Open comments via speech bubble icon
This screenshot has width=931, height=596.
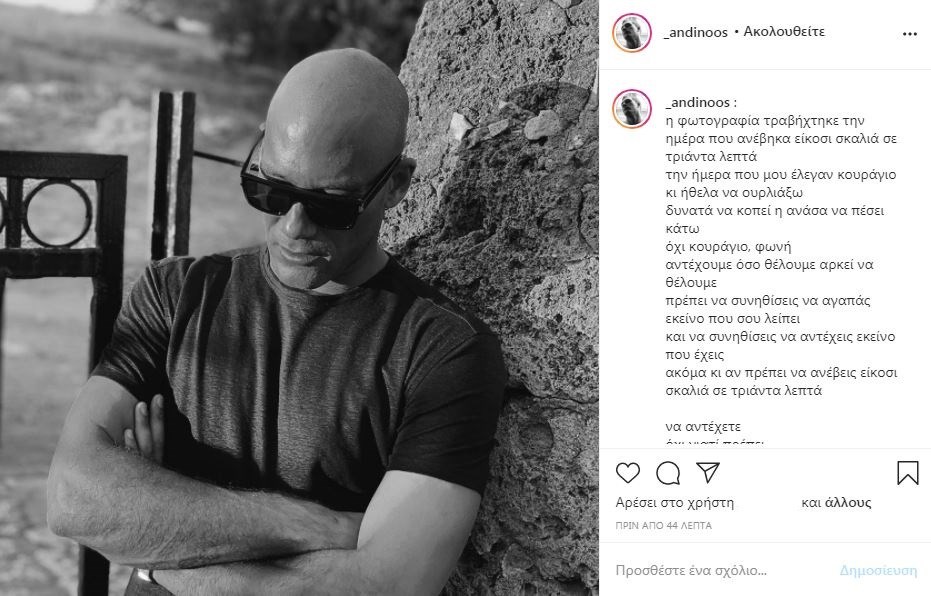point(668,473)
